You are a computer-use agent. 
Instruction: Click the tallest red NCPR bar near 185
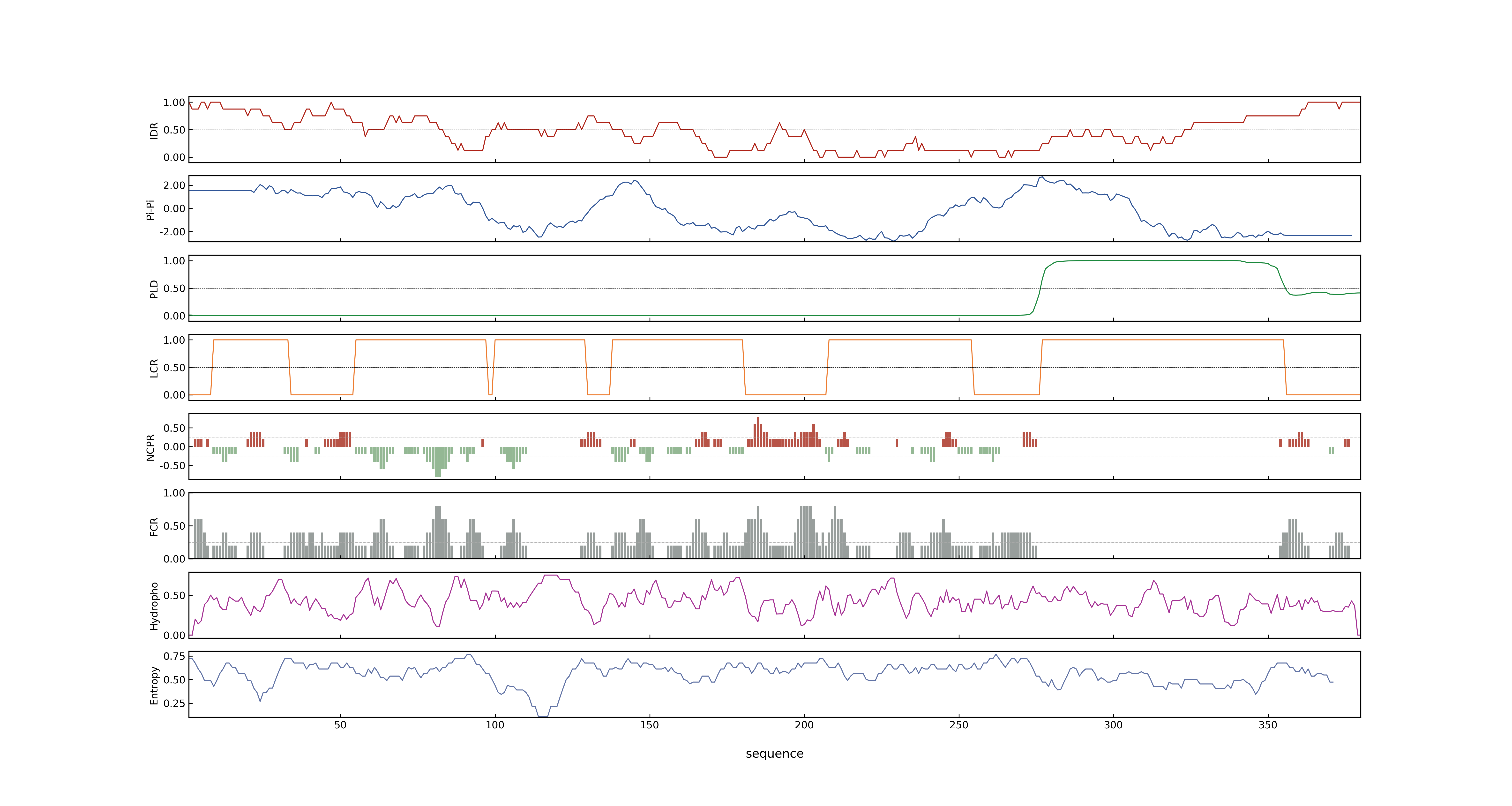[758, 432]
